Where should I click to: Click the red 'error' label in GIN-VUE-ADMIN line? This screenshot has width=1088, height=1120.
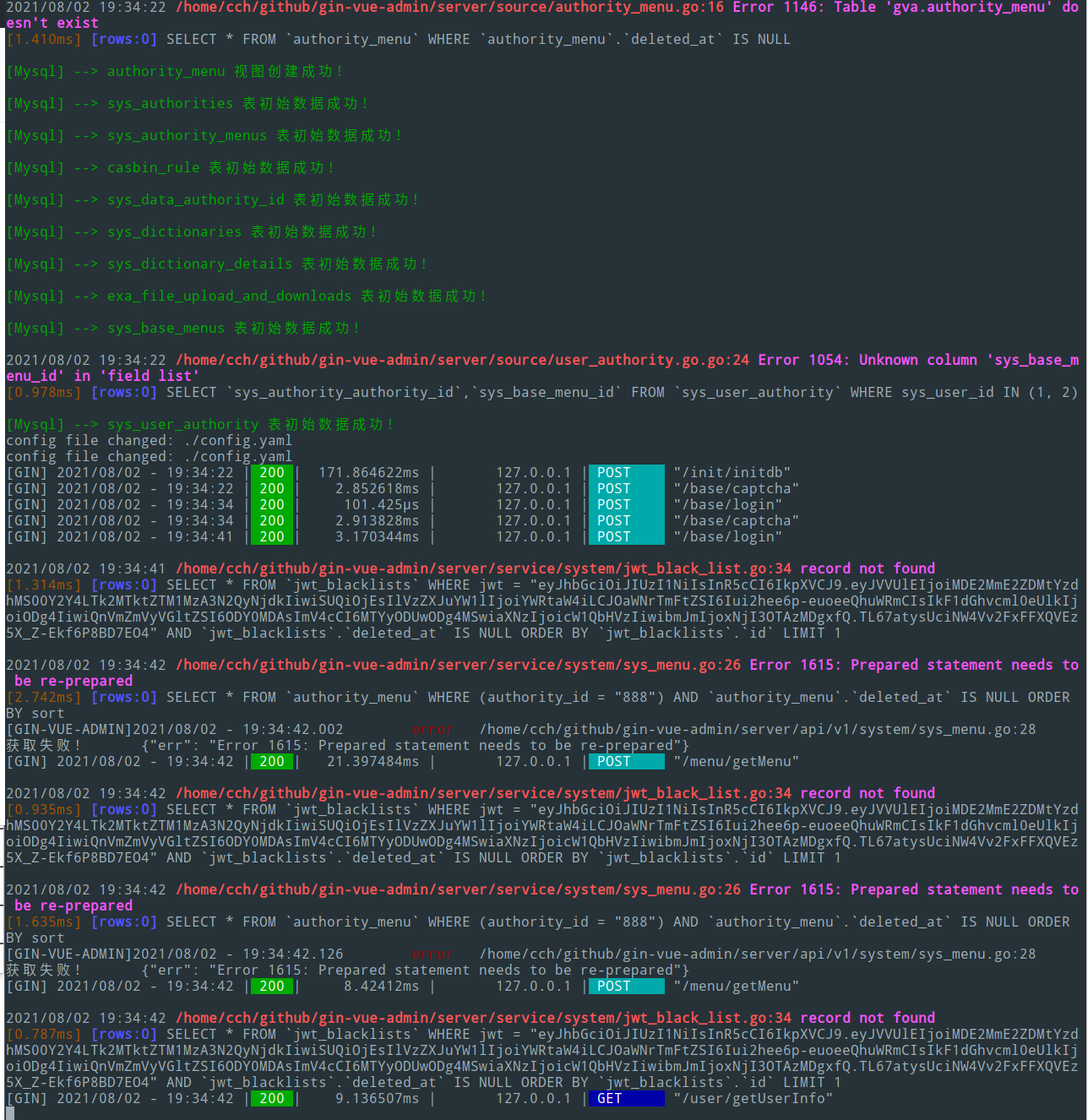point(432,729)
